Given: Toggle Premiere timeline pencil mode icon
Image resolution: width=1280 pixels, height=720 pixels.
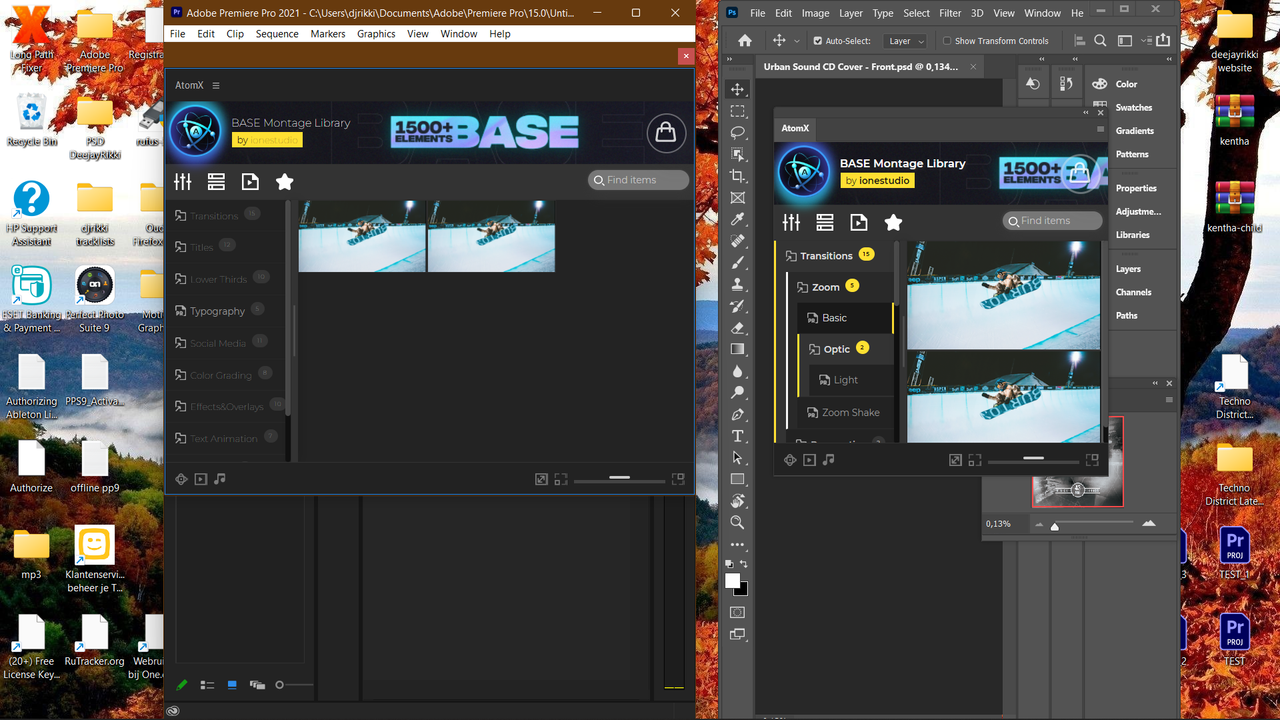Looking at the screenshot, I should [x=182, y=685].
